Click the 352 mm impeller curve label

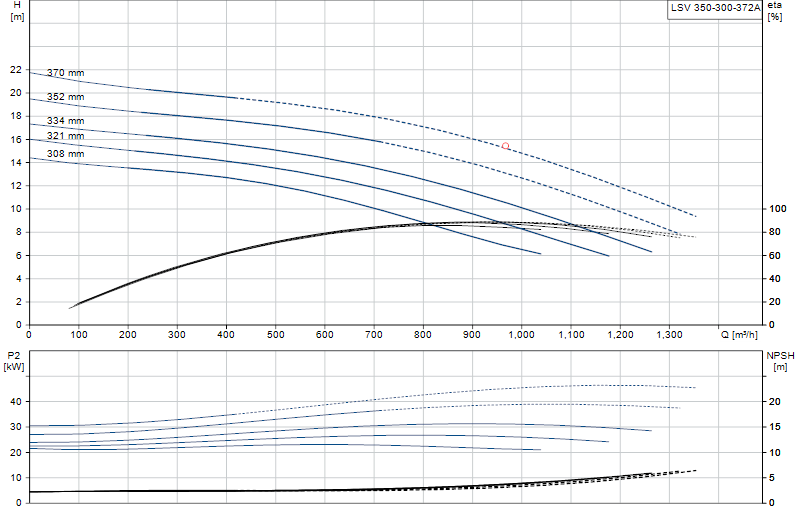click(x=65, y=97)
